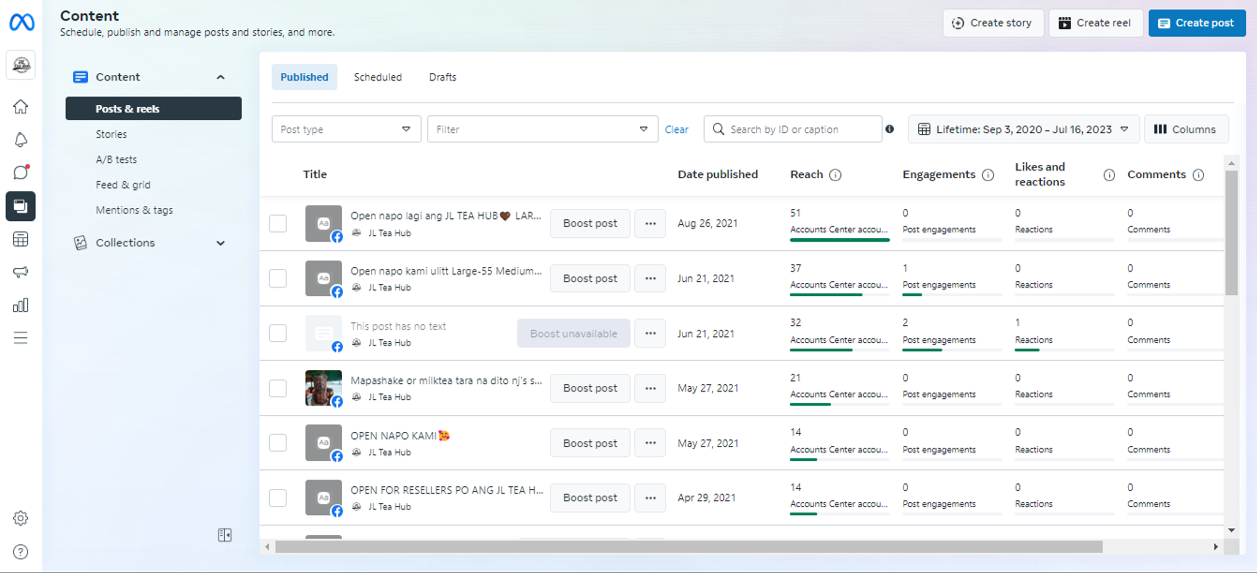Open the Columns button
The width and height of the screenshot is (1257, 573).
point(1186,129)
